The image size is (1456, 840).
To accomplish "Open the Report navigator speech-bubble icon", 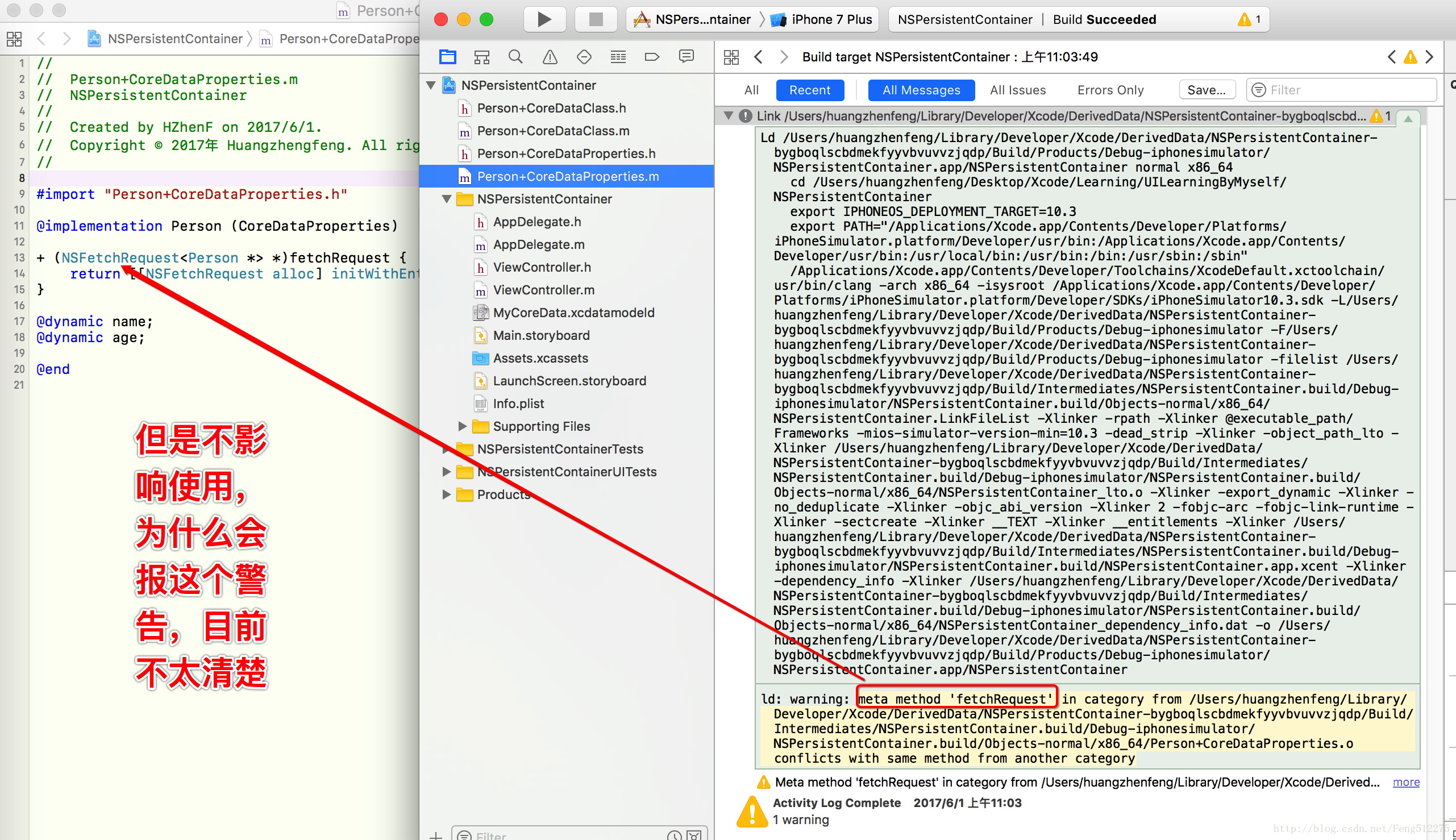I will click(x=686, y=56).
